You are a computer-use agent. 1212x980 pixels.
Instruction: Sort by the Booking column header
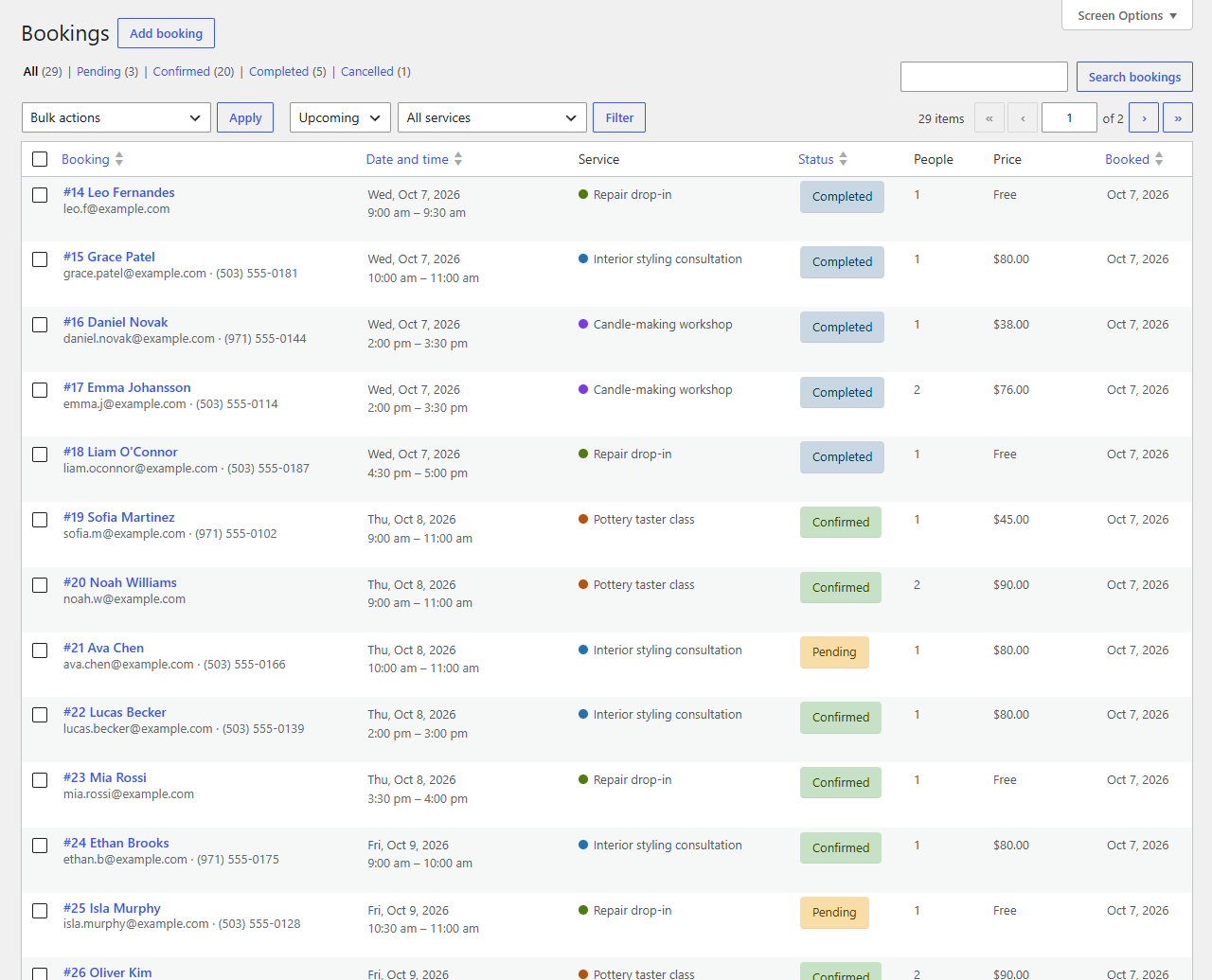(x=85, y=159)
